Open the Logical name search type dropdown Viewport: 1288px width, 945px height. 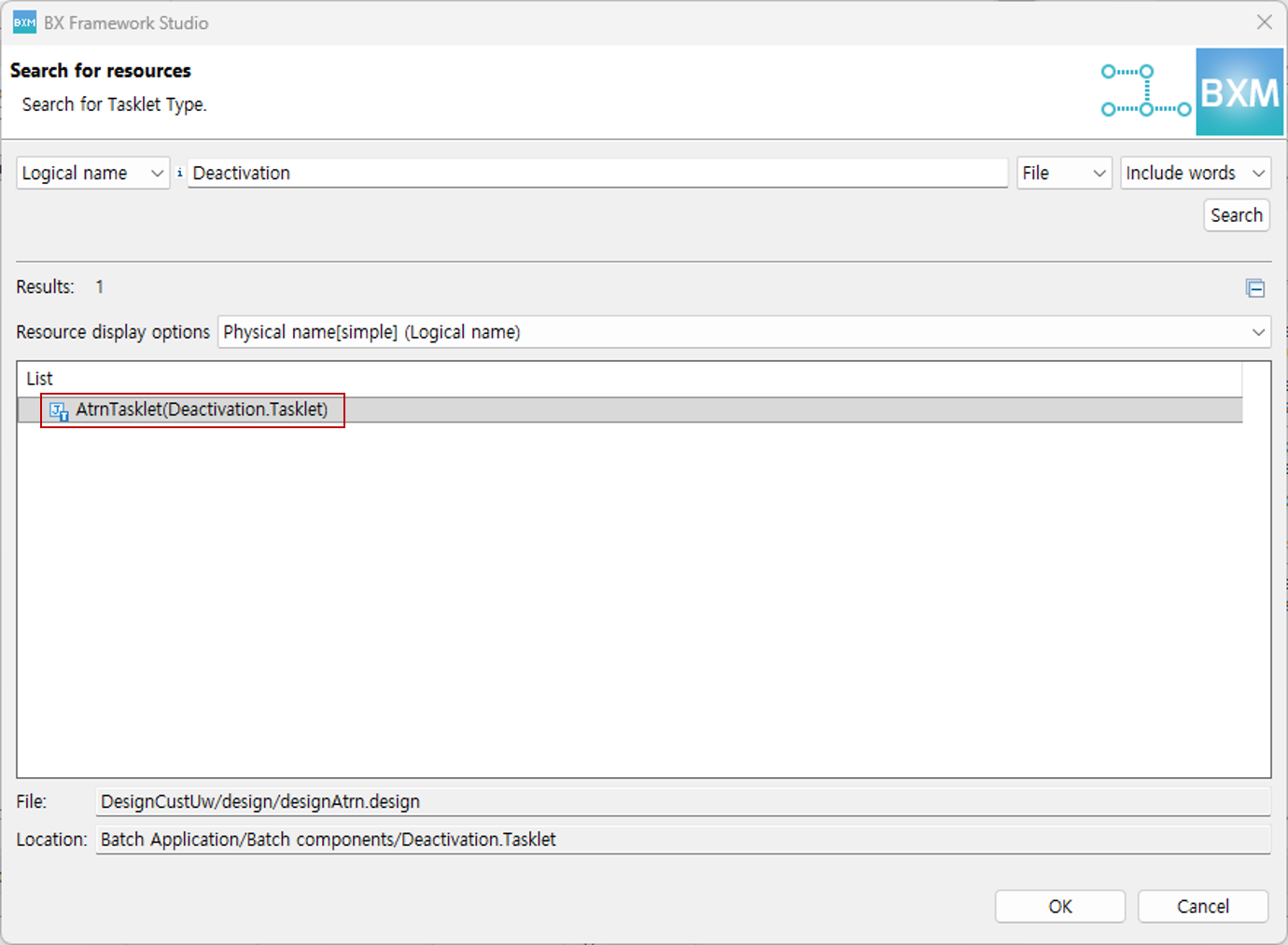coord(92,174)
